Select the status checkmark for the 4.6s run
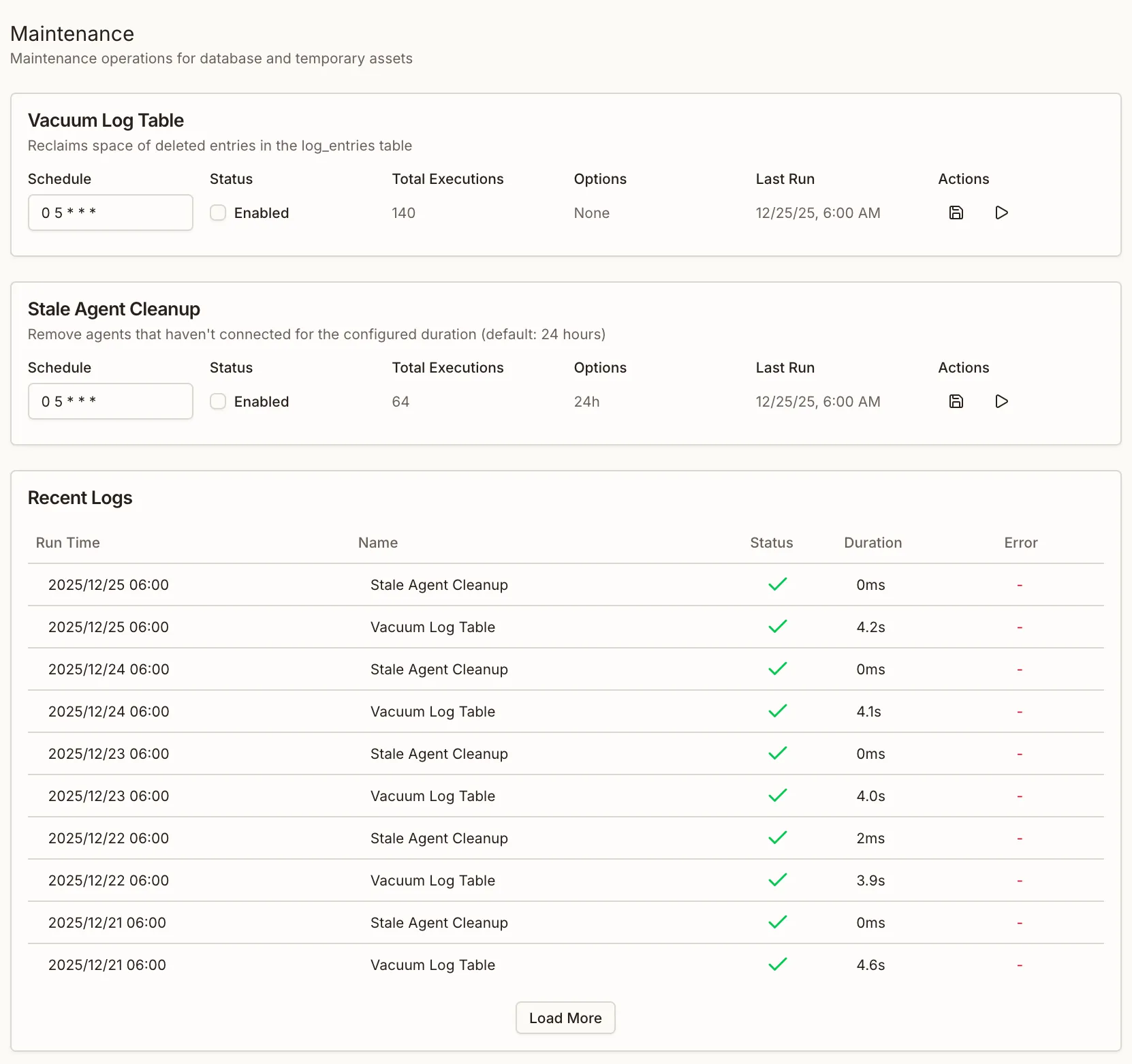Viewport: 1132px width, 1064px height. point(777,965)
